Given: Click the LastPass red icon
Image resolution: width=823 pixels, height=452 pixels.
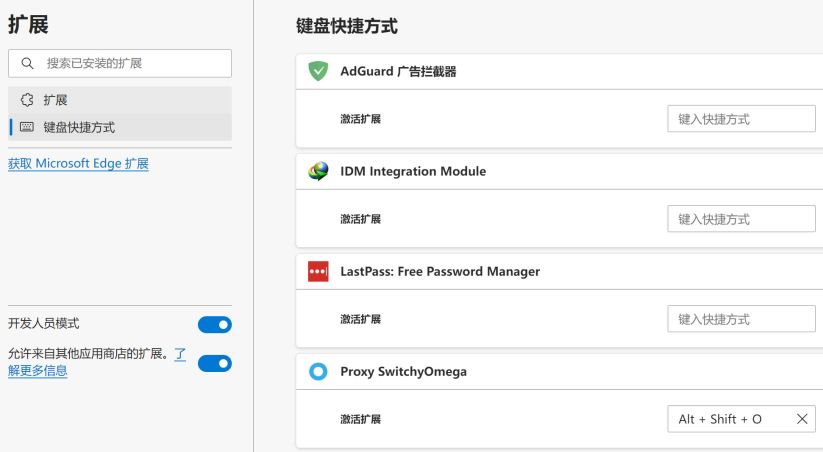Looking at the screenshot, I should click(x=318, y=271).
